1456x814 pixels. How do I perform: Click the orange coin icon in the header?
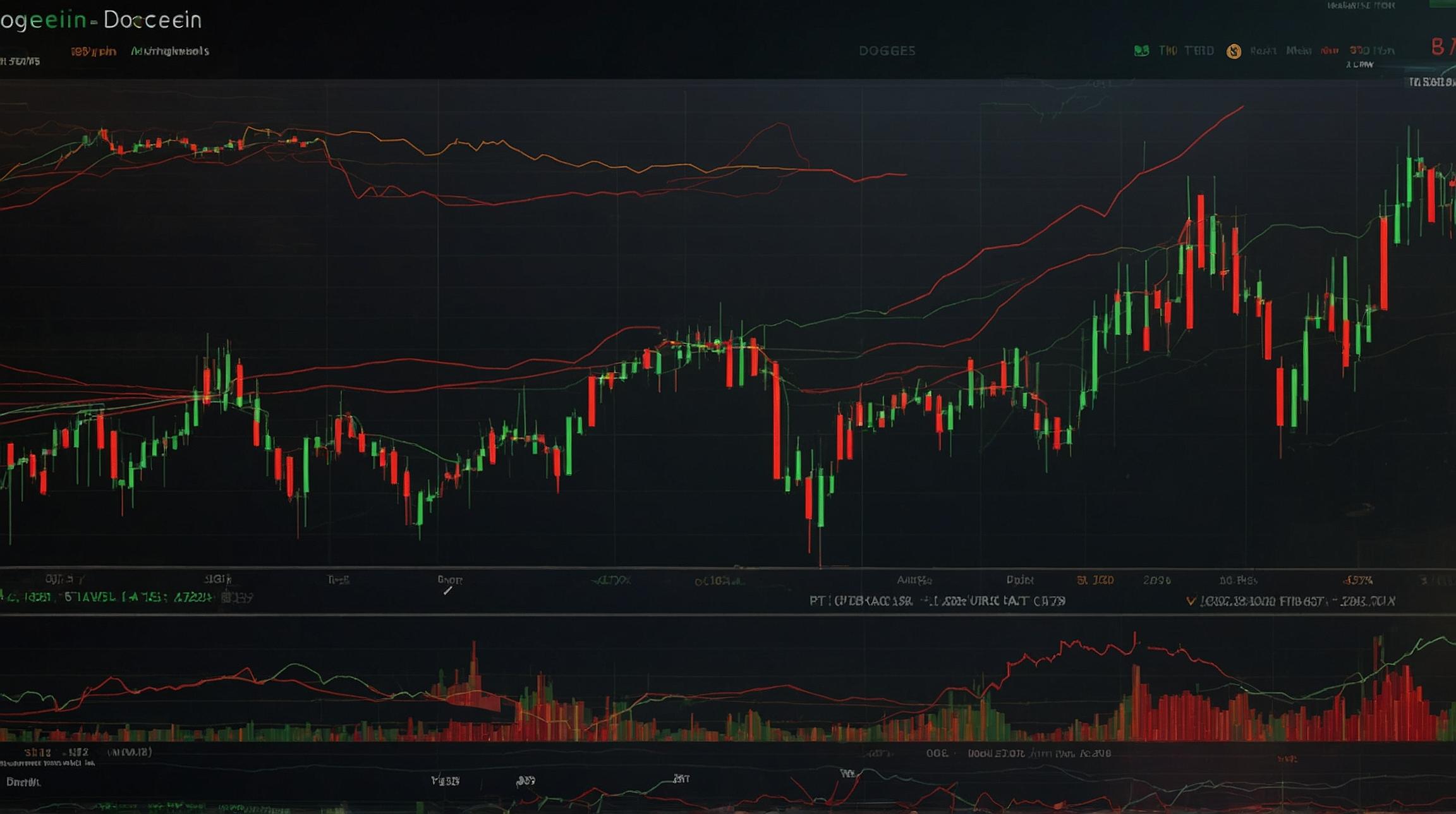pos(1234,51)
